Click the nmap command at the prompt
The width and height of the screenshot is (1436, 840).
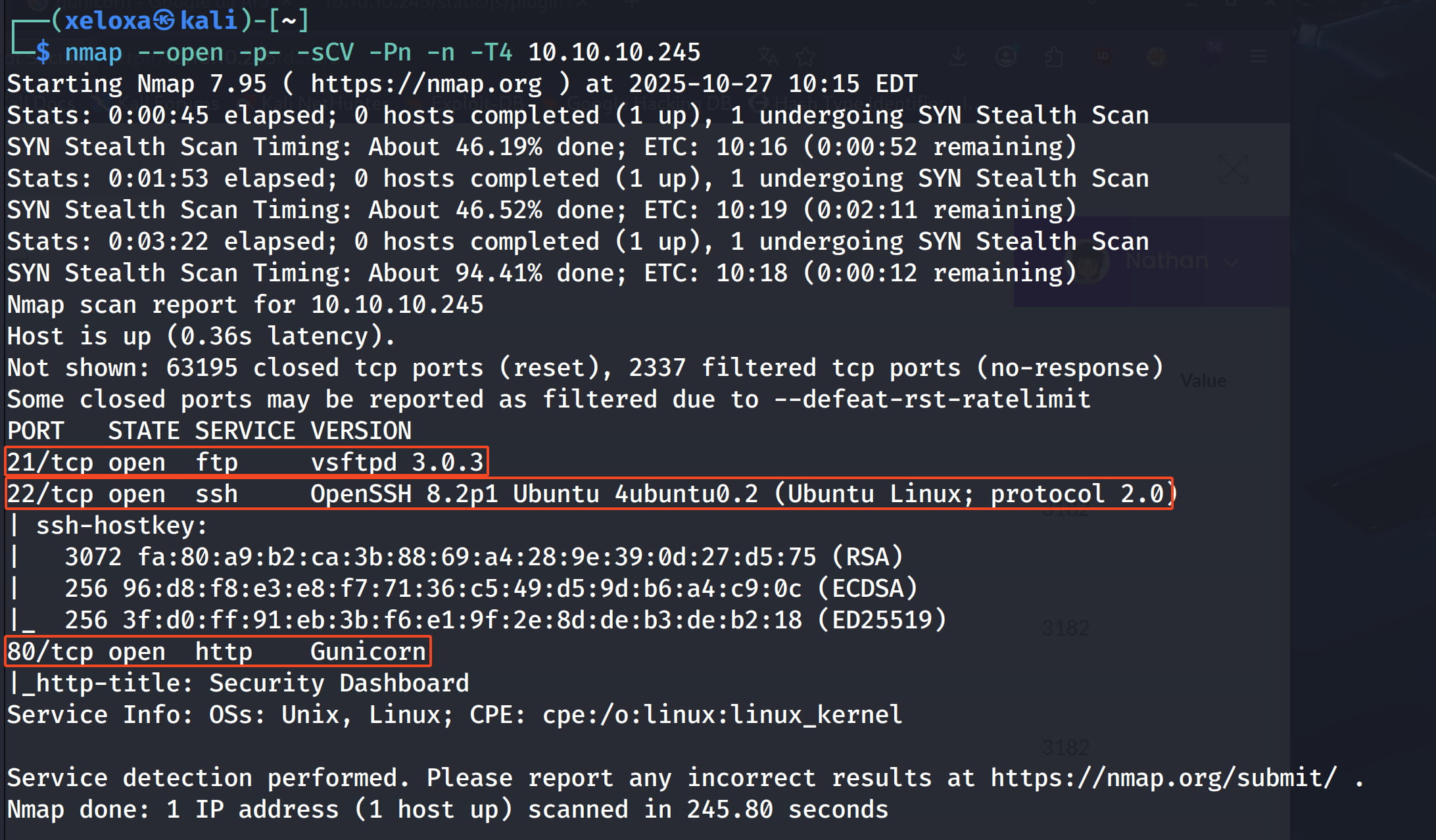click(x=93, y=53)
